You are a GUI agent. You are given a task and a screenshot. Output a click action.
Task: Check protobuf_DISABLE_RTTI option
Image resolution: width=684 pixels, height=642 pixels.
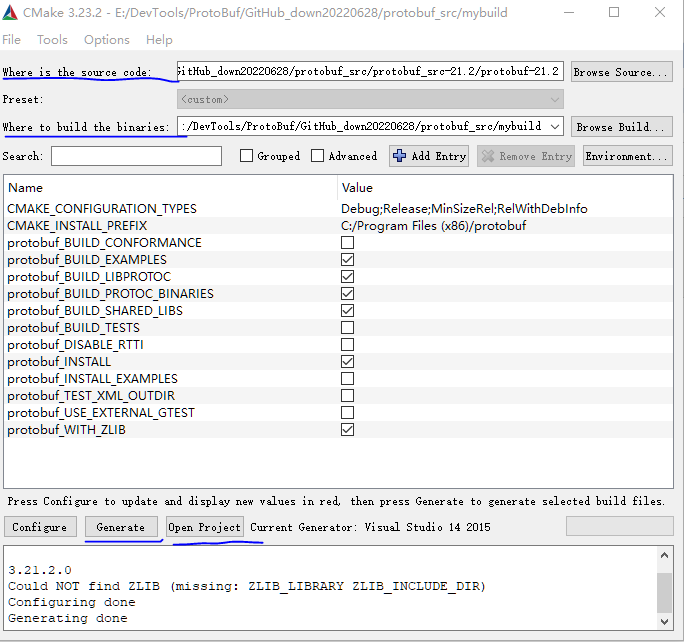pos(347,345)
